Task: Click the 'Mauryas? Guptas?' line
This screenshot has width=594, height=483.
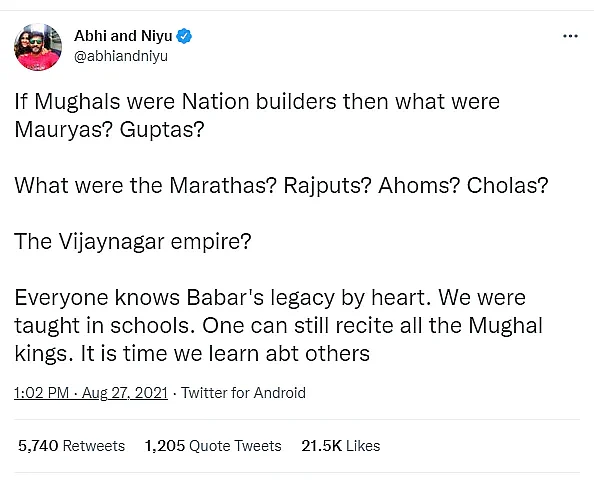Action: (x=109, y=130)
